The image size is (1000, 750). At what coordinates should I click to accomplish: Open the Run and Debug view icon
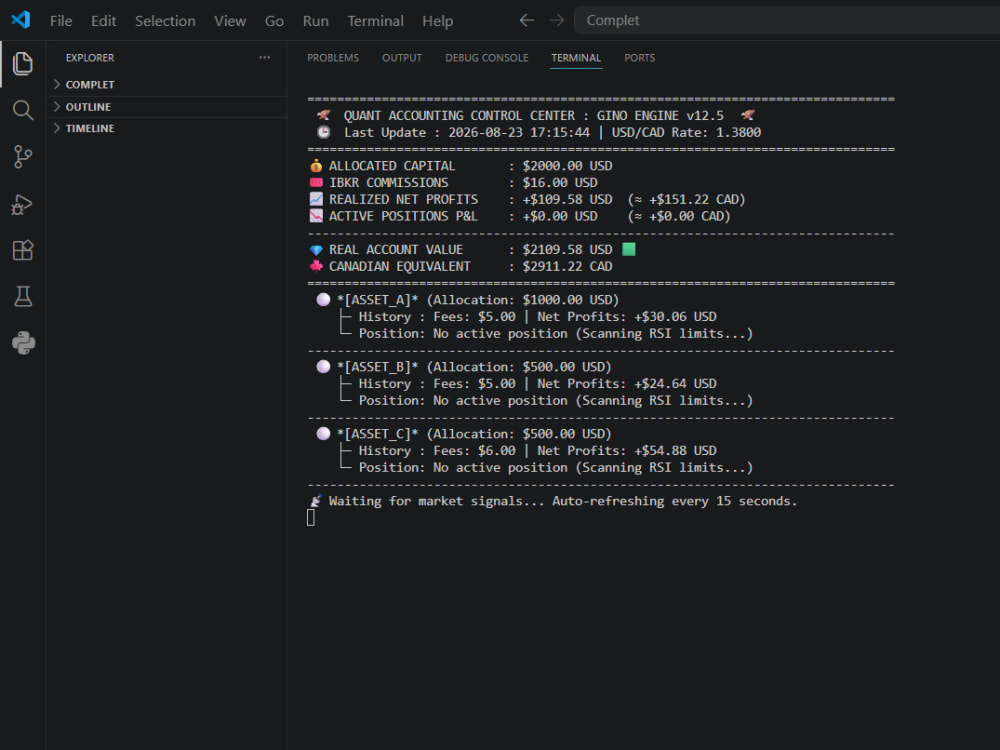pyautogui.click(x=23, y=204)
